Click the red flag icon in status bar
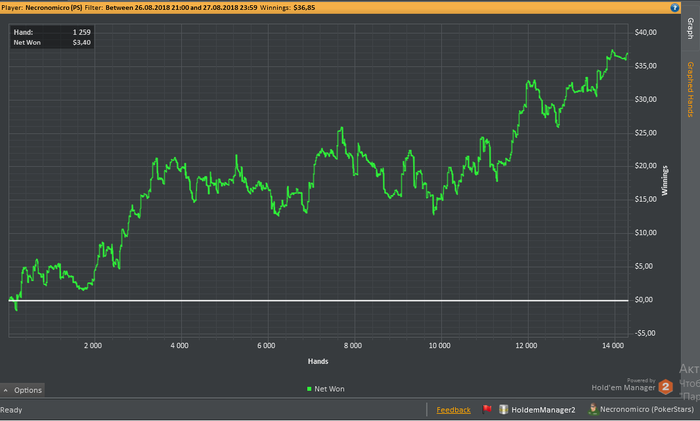This screenshot has width=700, height=421. click(x=487, y=409)
